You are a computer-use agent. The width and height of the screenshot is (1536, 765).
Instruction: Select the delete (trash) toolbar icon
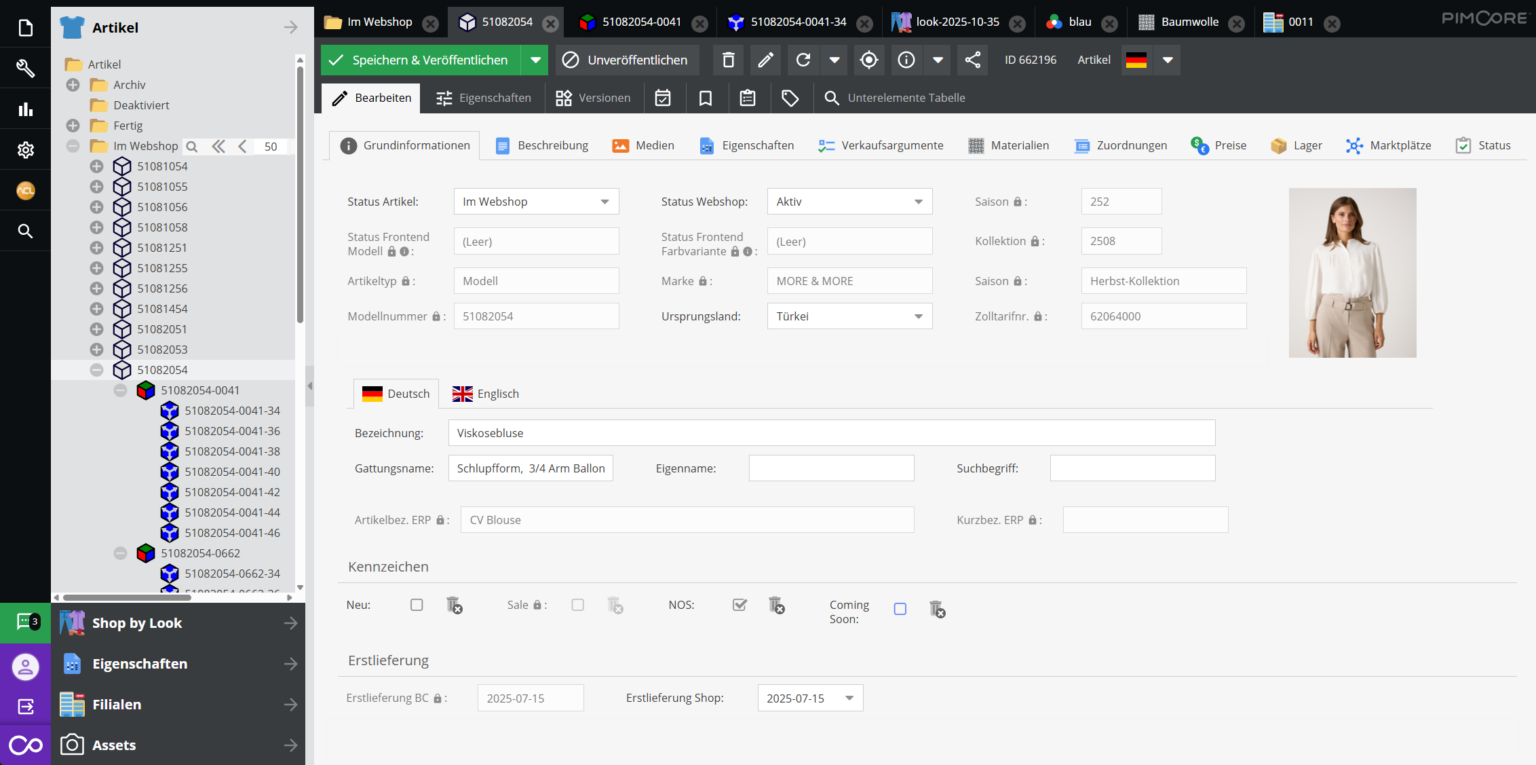[x=728, y=60]
